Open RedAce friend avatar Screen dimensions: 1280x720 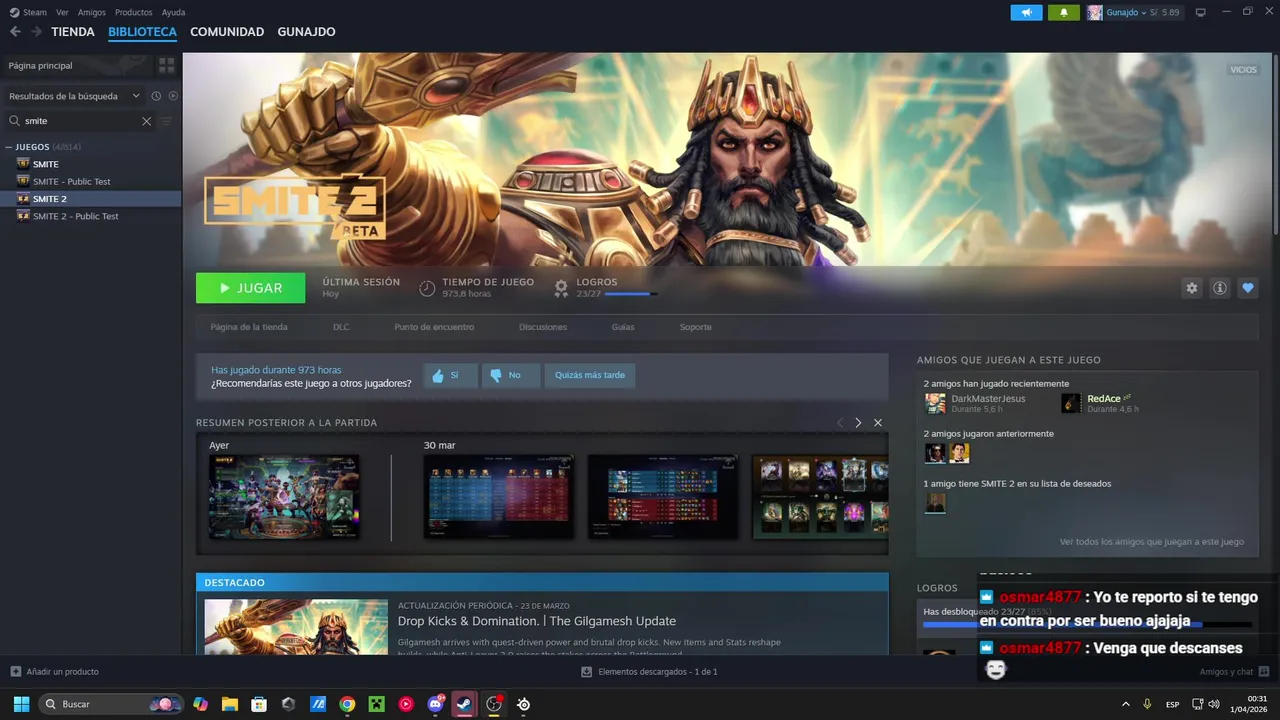(x=1071, y=403)
